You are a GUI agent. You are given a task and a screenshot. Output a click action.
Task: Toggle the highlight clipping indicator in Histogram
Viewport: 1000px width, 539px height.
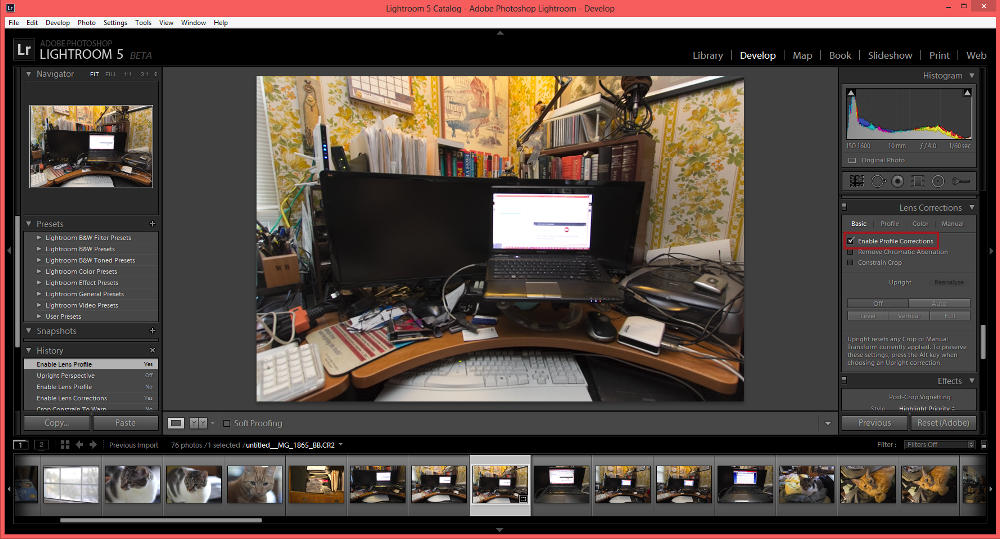click(x=967, y=93)
